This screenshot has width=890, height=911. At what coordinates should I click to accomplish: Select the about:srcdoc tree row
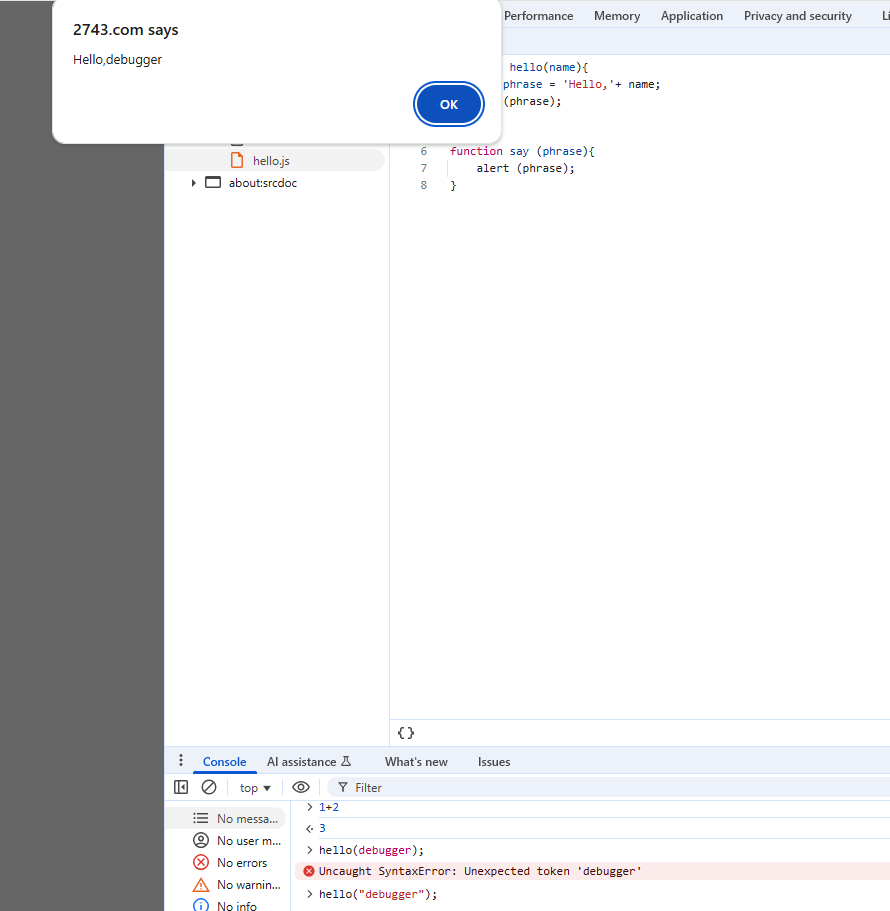point(274,183)
